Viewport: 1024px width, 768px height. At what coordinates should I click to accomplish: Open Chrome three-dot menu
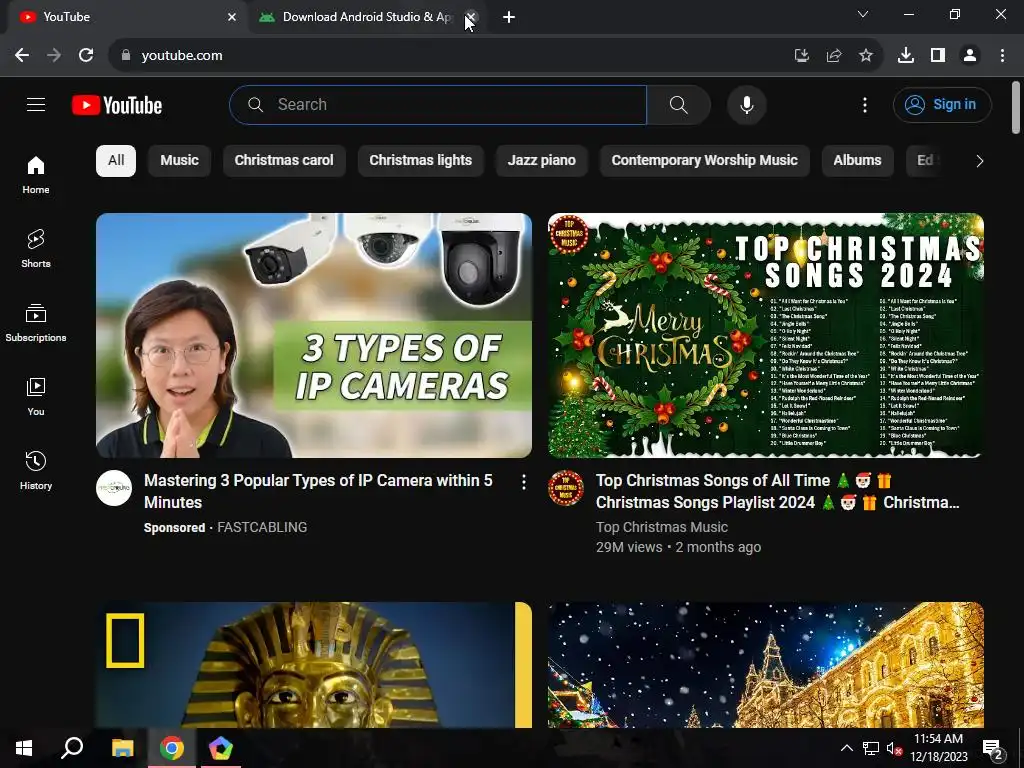[x=1002, y=56]
